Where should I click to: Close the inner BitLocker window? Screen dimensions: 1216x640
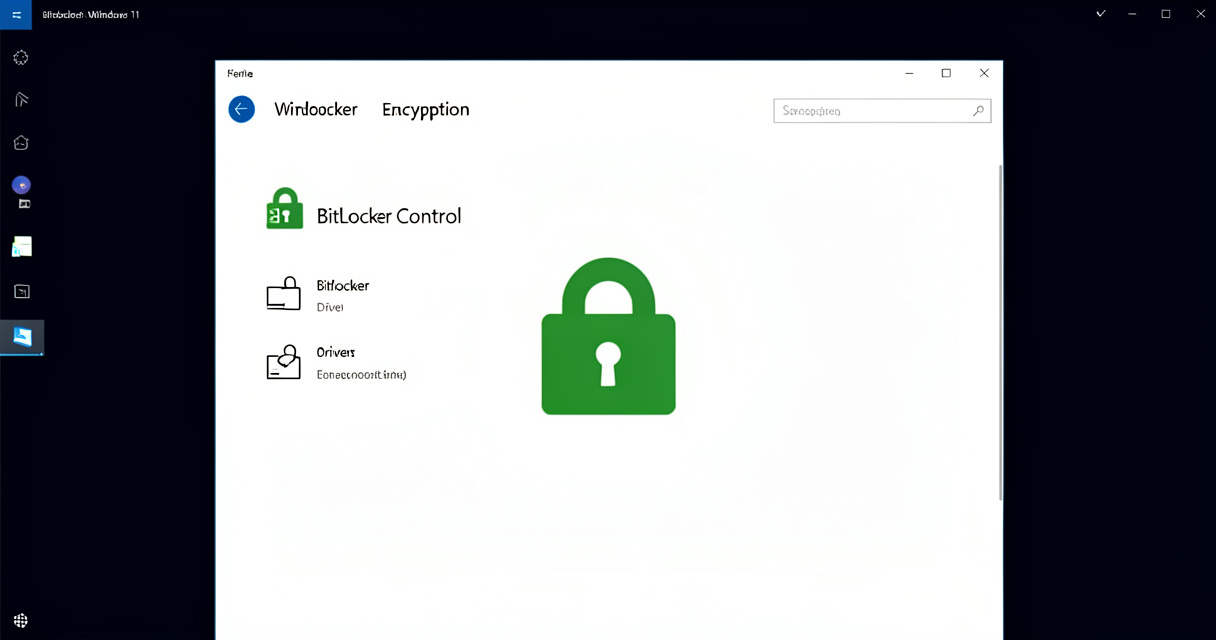[x=984, y=73]
